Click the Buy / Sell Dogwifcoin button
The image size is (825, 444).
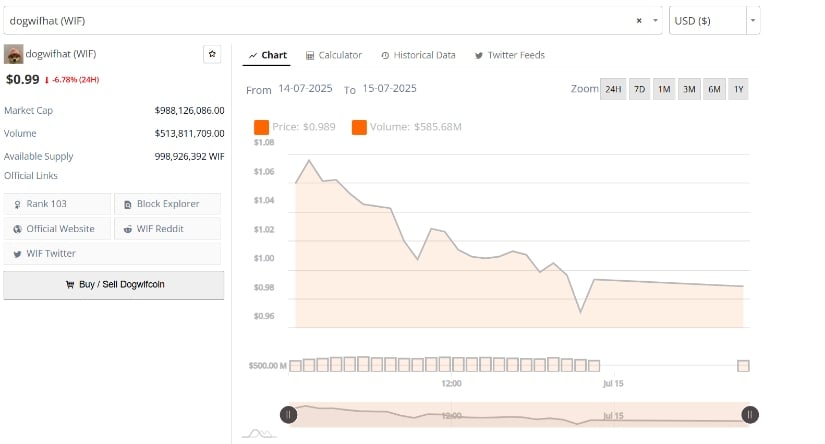tap(114, 285)
